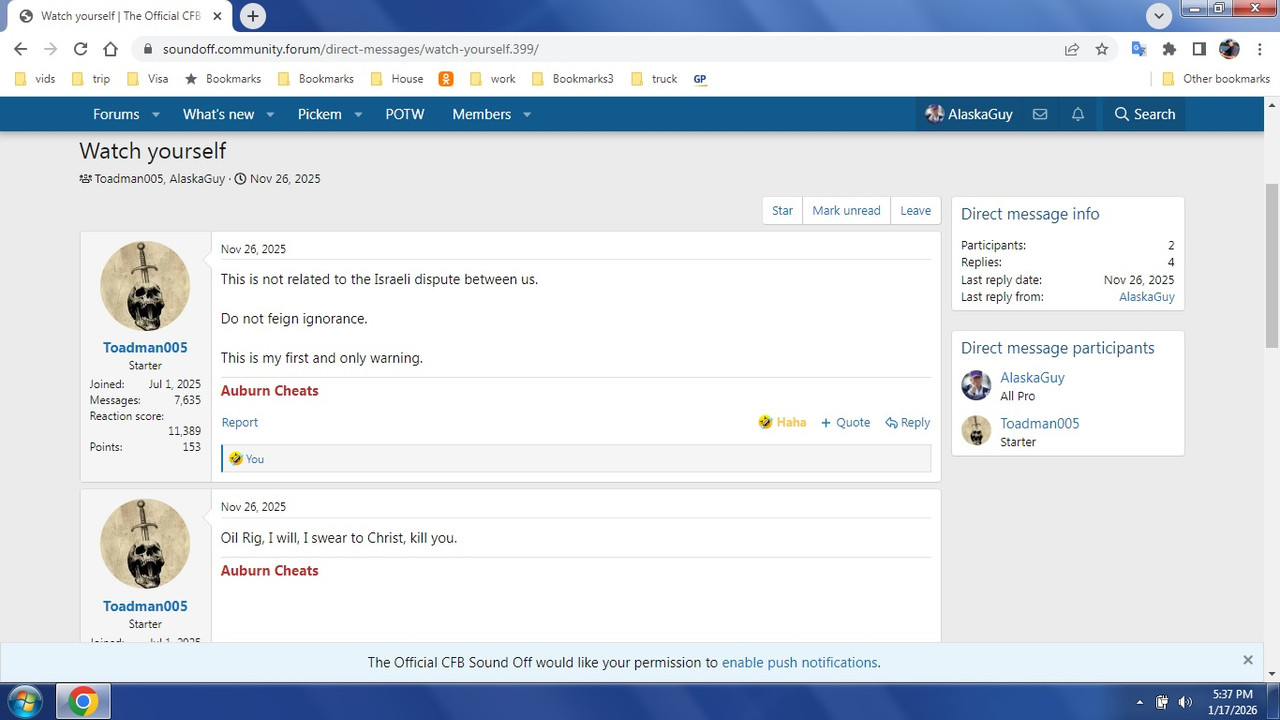The width and height of the screenshot is (1280, 720).
Task: Open Toadman005 in participants list
Action: click(x=1040, y=423)
